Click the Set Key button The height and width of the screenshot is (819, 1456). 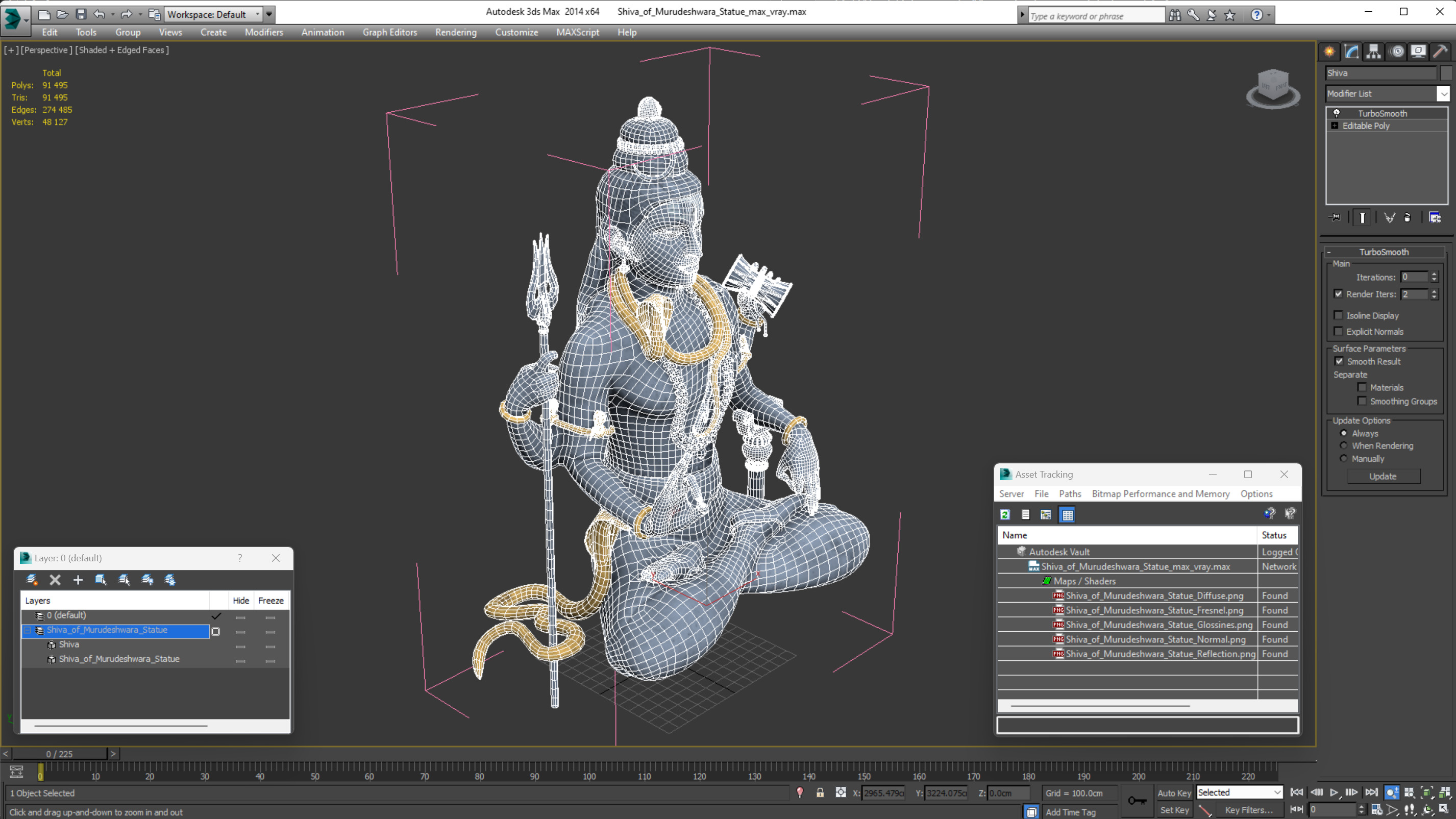pos(1174,810)
